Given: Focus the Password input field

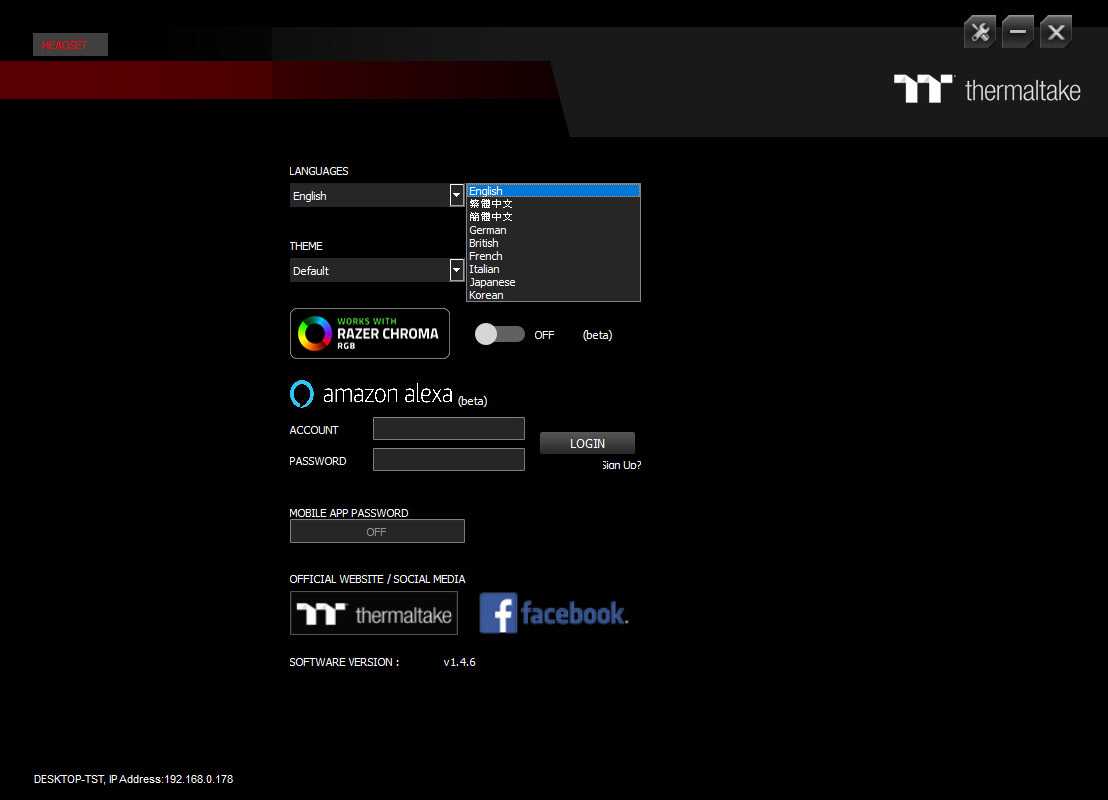Looking at the screenshot, I should [x=448, y=460].
